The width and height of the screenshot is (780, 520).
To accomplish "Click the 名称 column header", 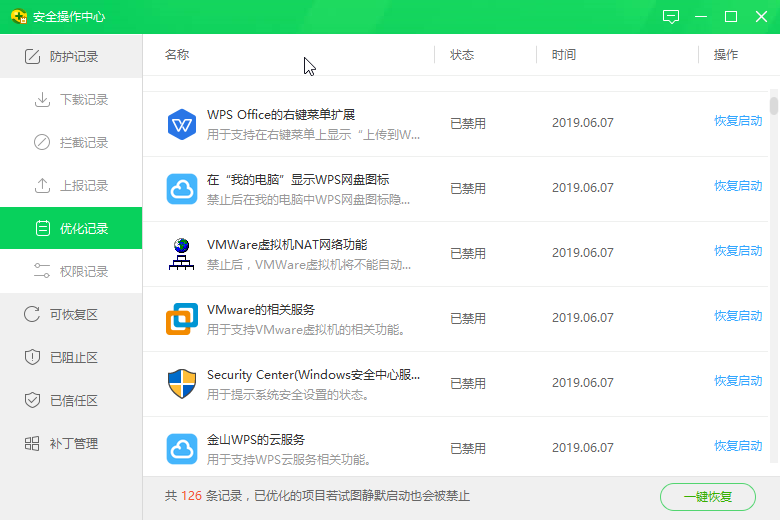I will tap(177, 54).
